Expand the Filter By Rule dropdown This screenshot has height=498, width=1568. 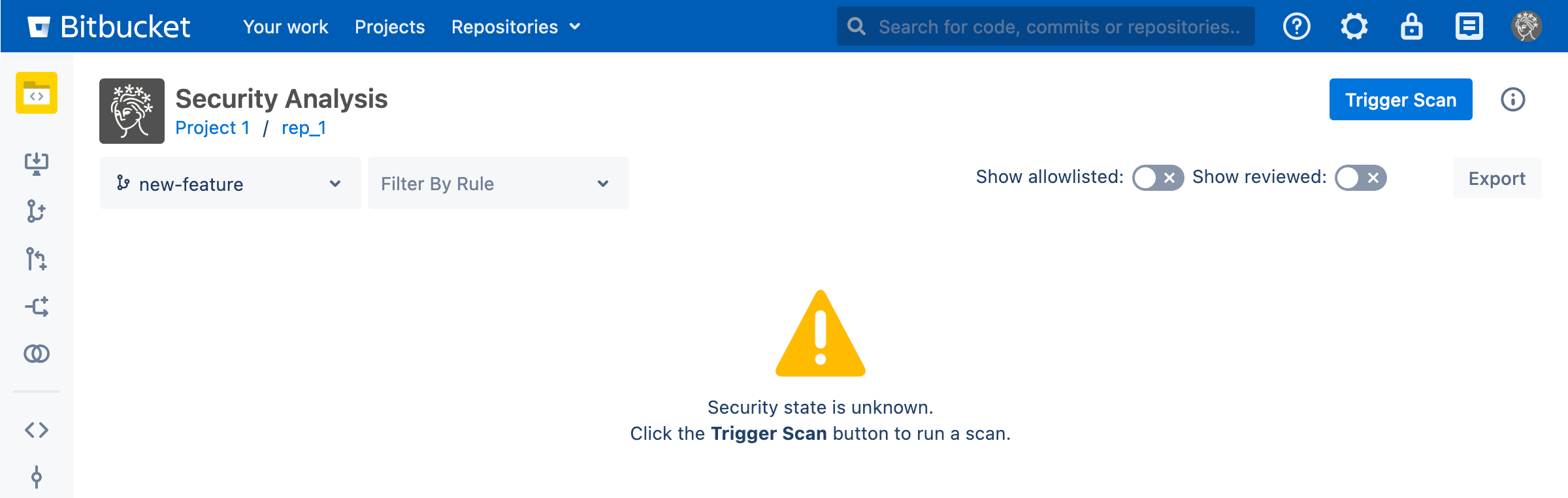pos(498,184)
